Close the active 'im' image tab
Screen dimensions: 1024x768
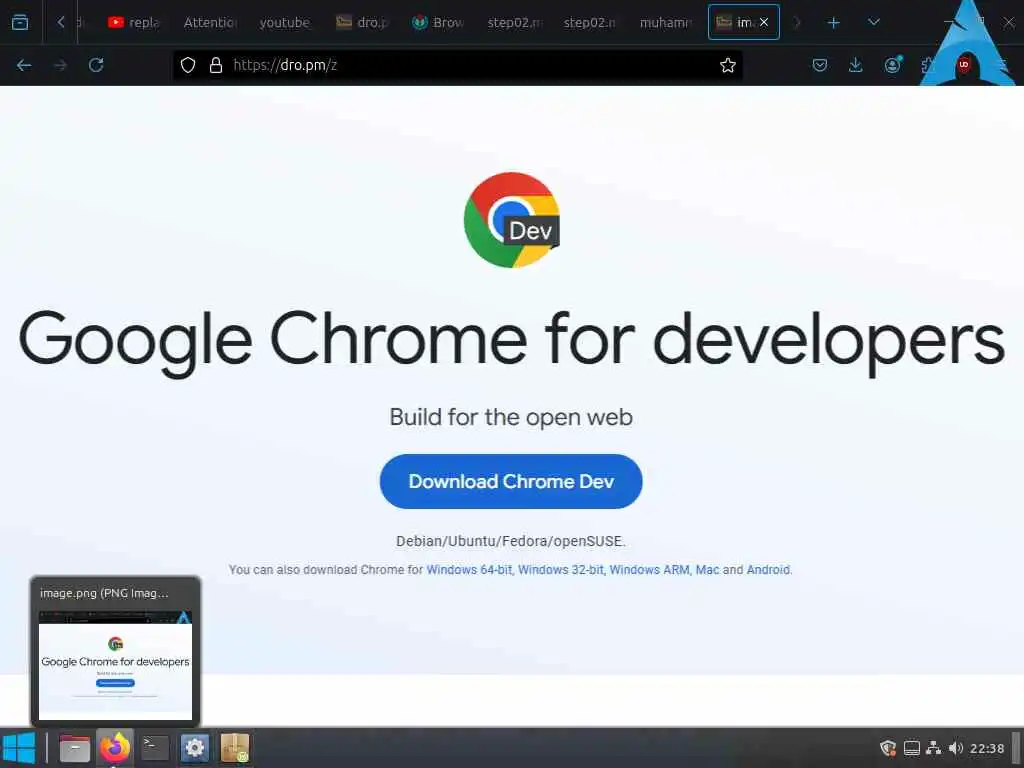click(x=764, y=22)
